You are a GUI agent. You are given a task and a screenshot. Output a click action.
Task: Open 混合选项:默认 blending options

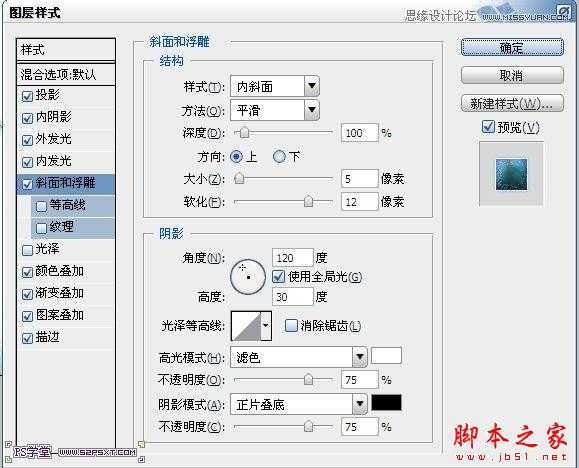point(66,74)
